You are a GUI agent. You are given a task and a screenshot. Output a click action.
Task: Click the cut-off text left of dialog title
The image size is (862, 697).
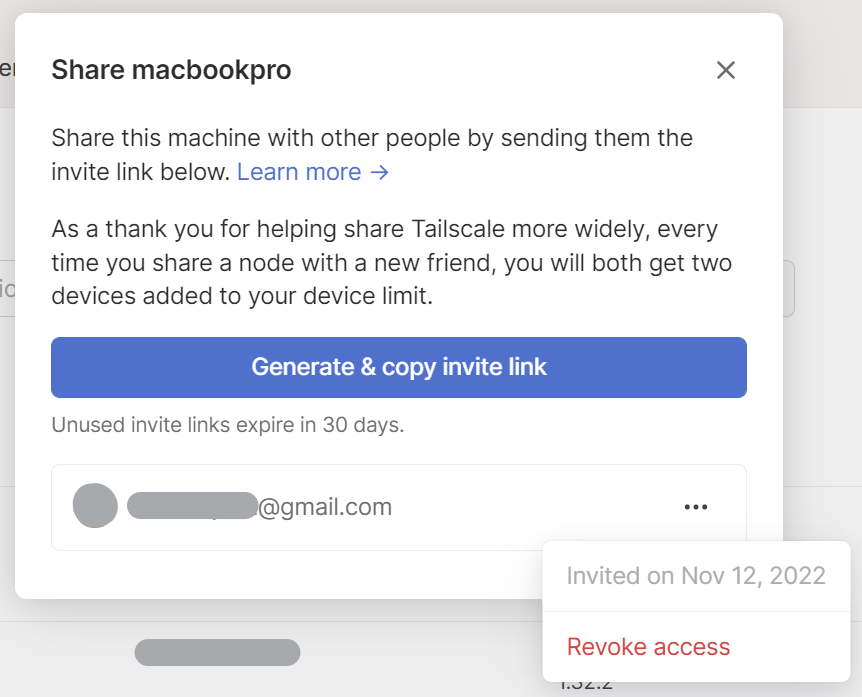[x=7, y=69]
